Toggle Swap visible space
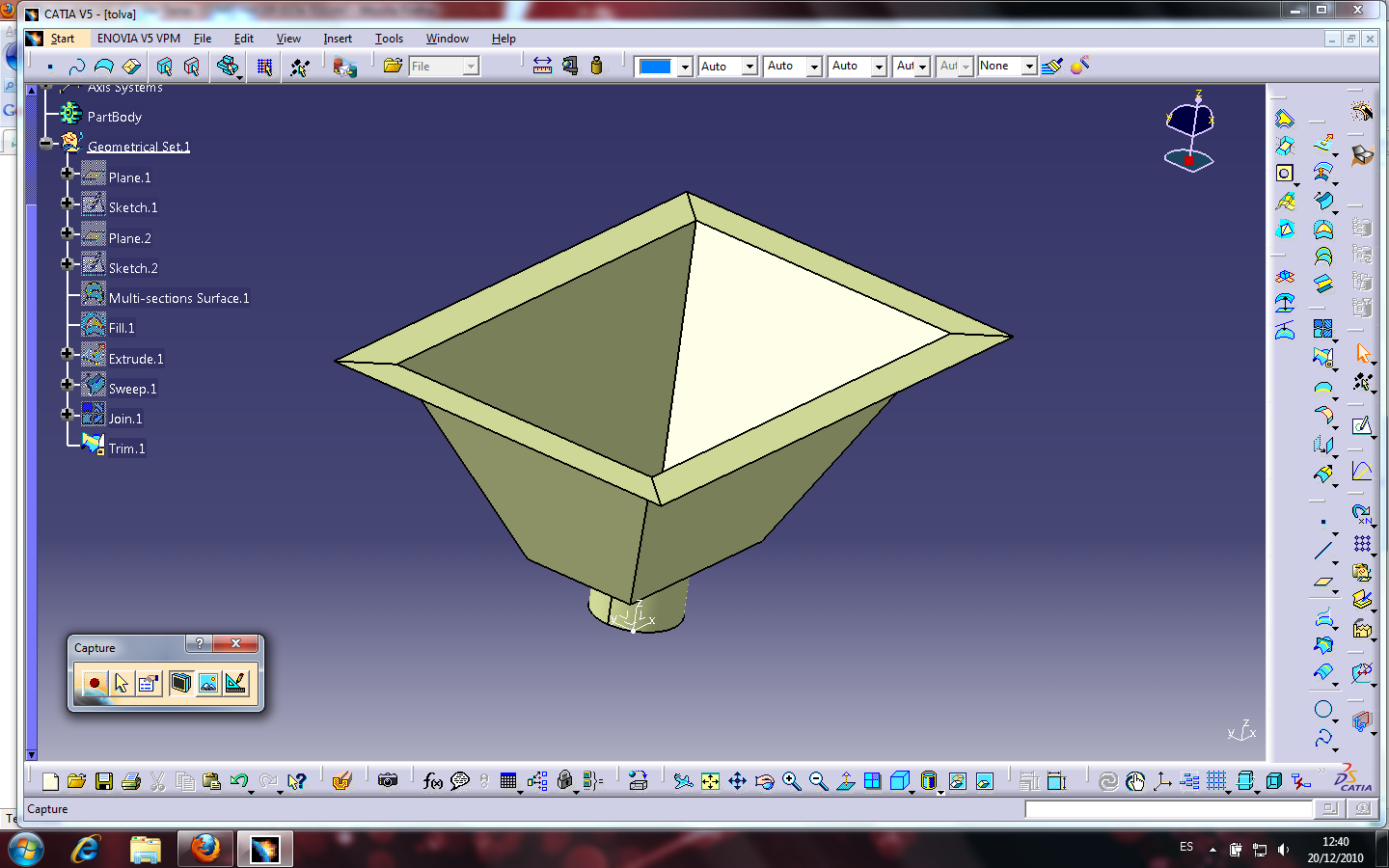The height and width of the screenshot is (868, 1389). [984, 781]
